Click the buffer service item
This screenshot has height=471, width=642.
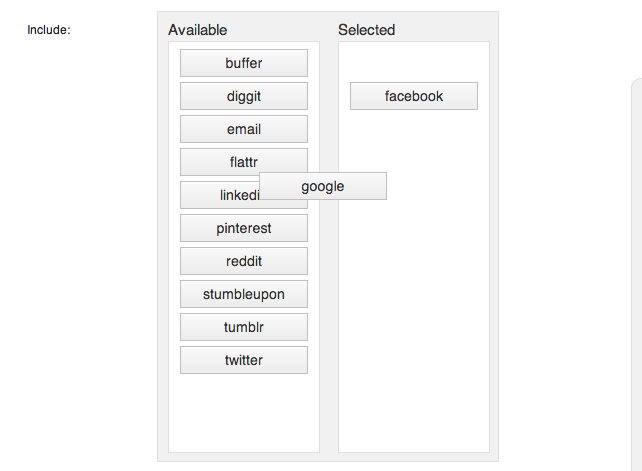(243, 63)
